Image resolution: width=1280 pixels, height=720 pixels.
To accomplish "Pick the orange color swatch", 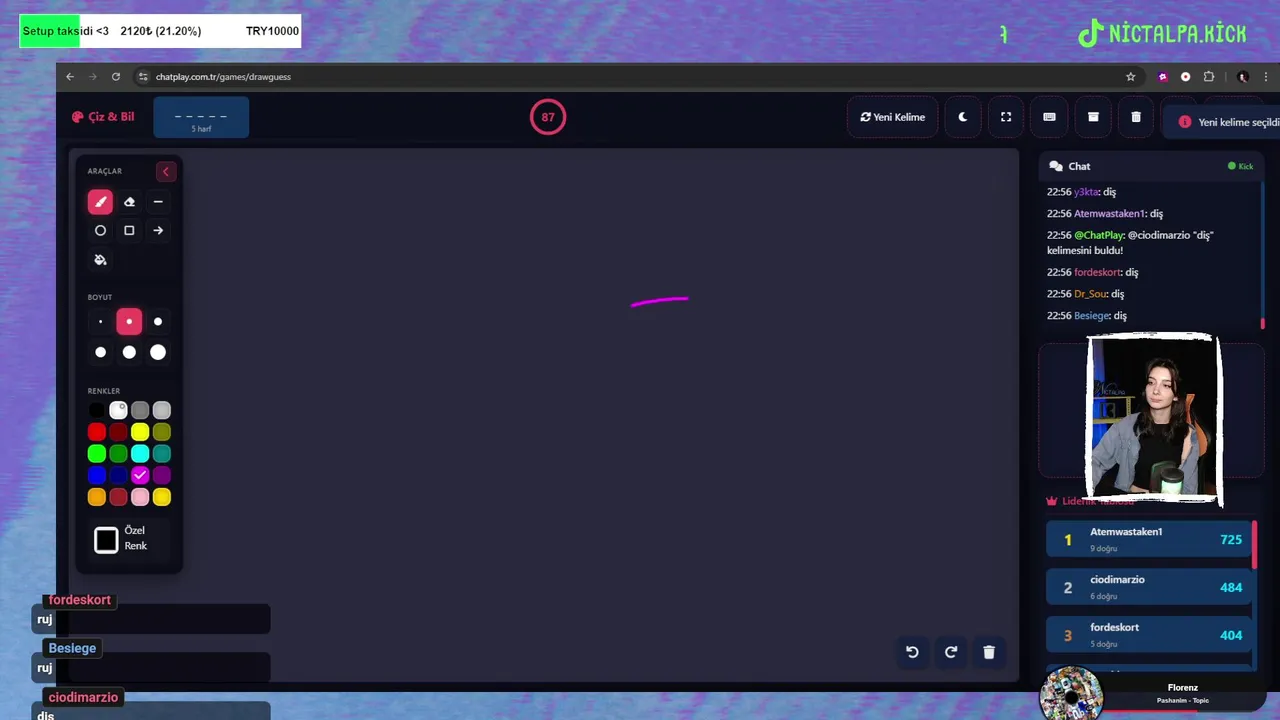I will click(x=97, y=497).
